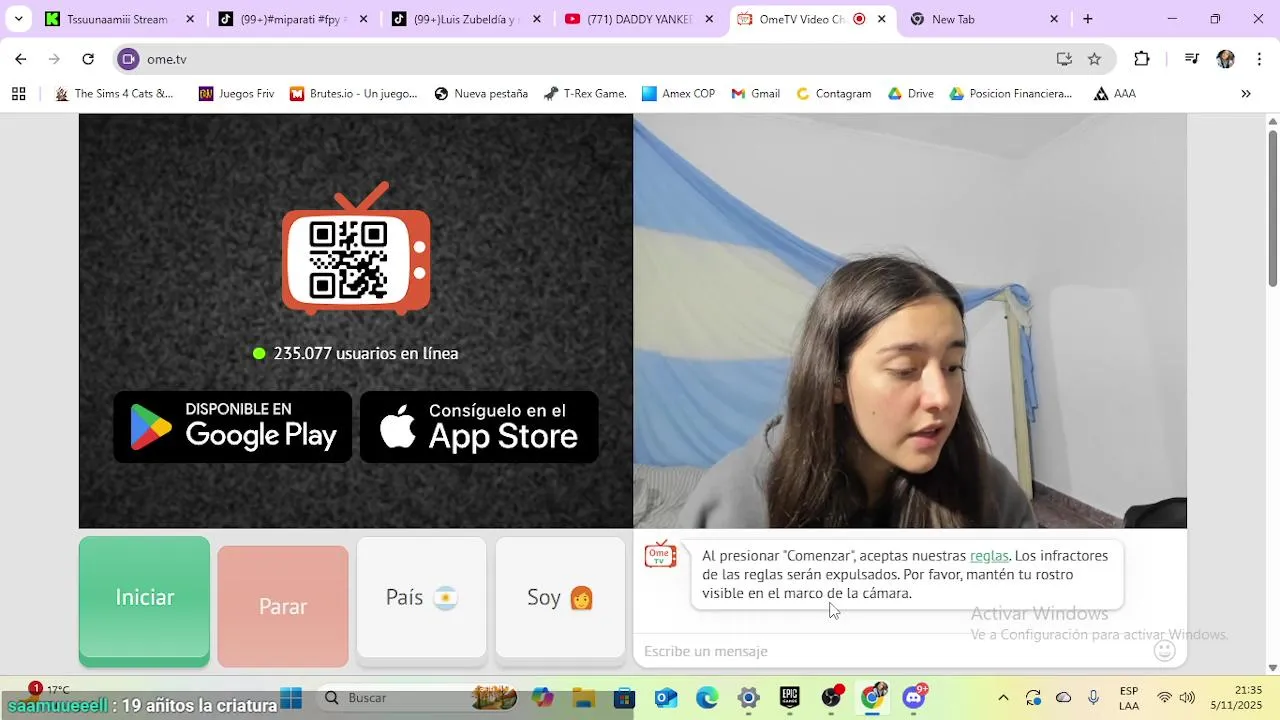1280x720 pixels.
Task: Open the País country selector
Action: 421,598
